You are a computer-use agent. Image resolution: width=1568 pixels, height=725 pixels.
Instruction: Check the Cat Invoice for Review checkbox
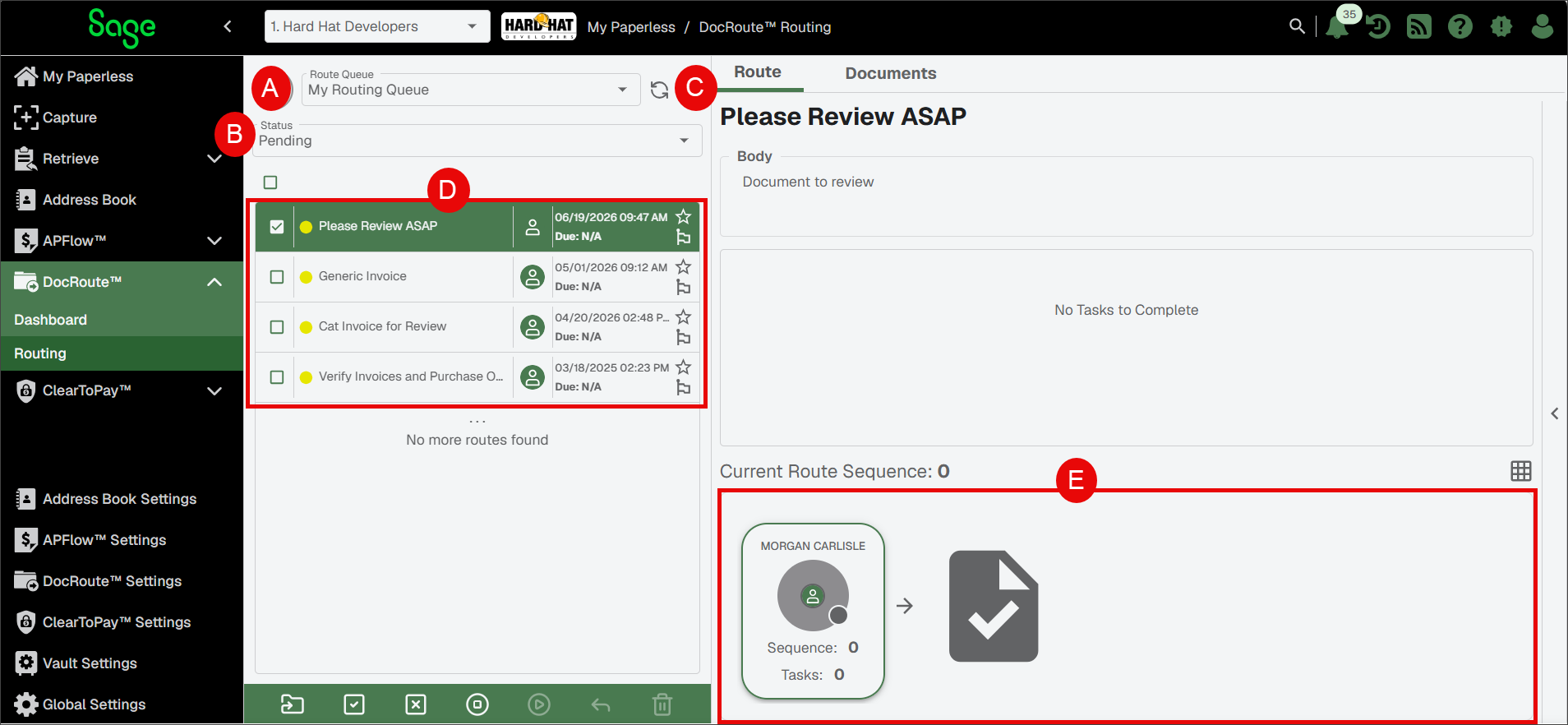click(x=277, y=327)
